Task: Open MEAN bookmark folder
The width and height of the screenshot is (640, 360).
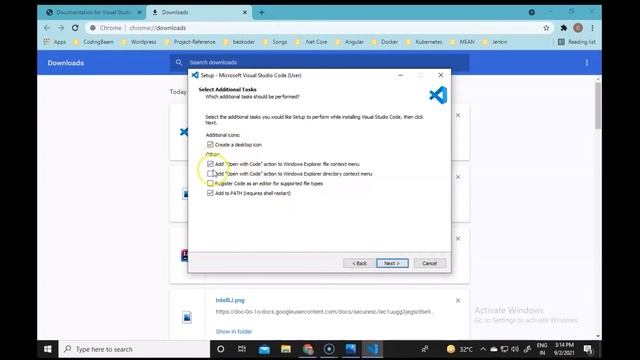Action: 462,42
